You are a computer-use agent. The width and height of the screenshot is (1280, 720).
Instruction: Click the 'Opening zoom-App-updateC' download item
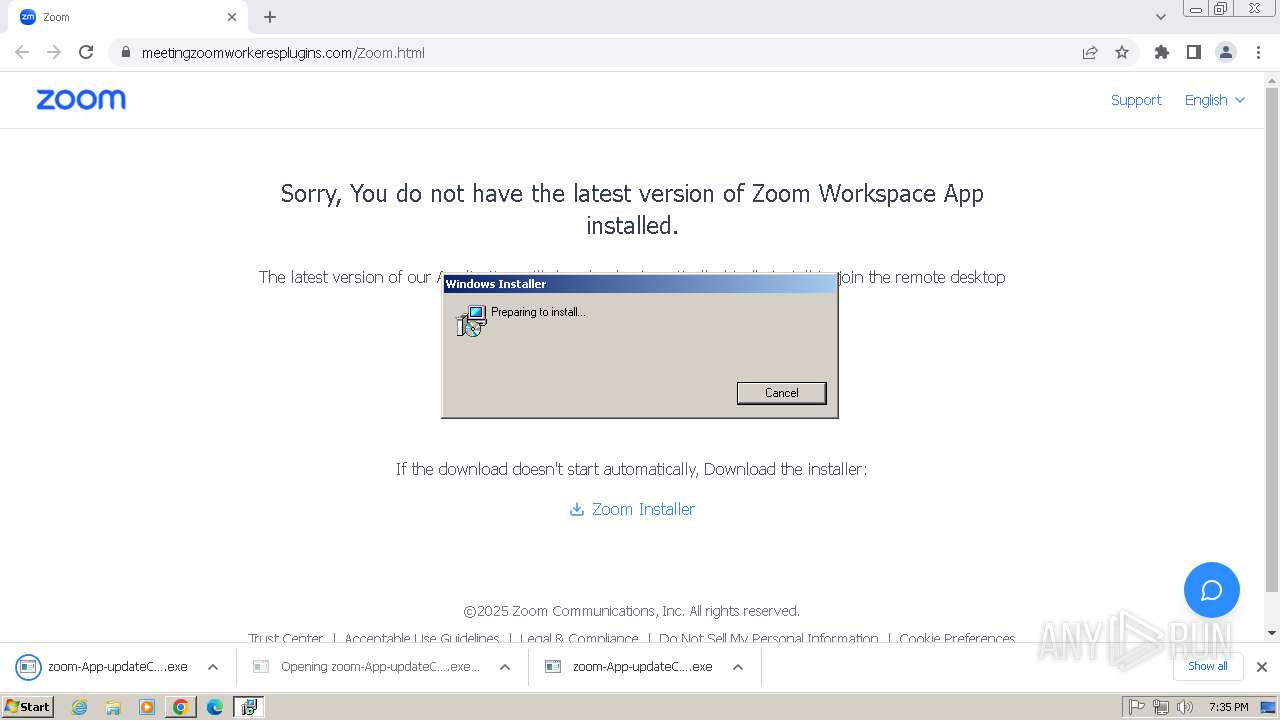coord(368,667)
